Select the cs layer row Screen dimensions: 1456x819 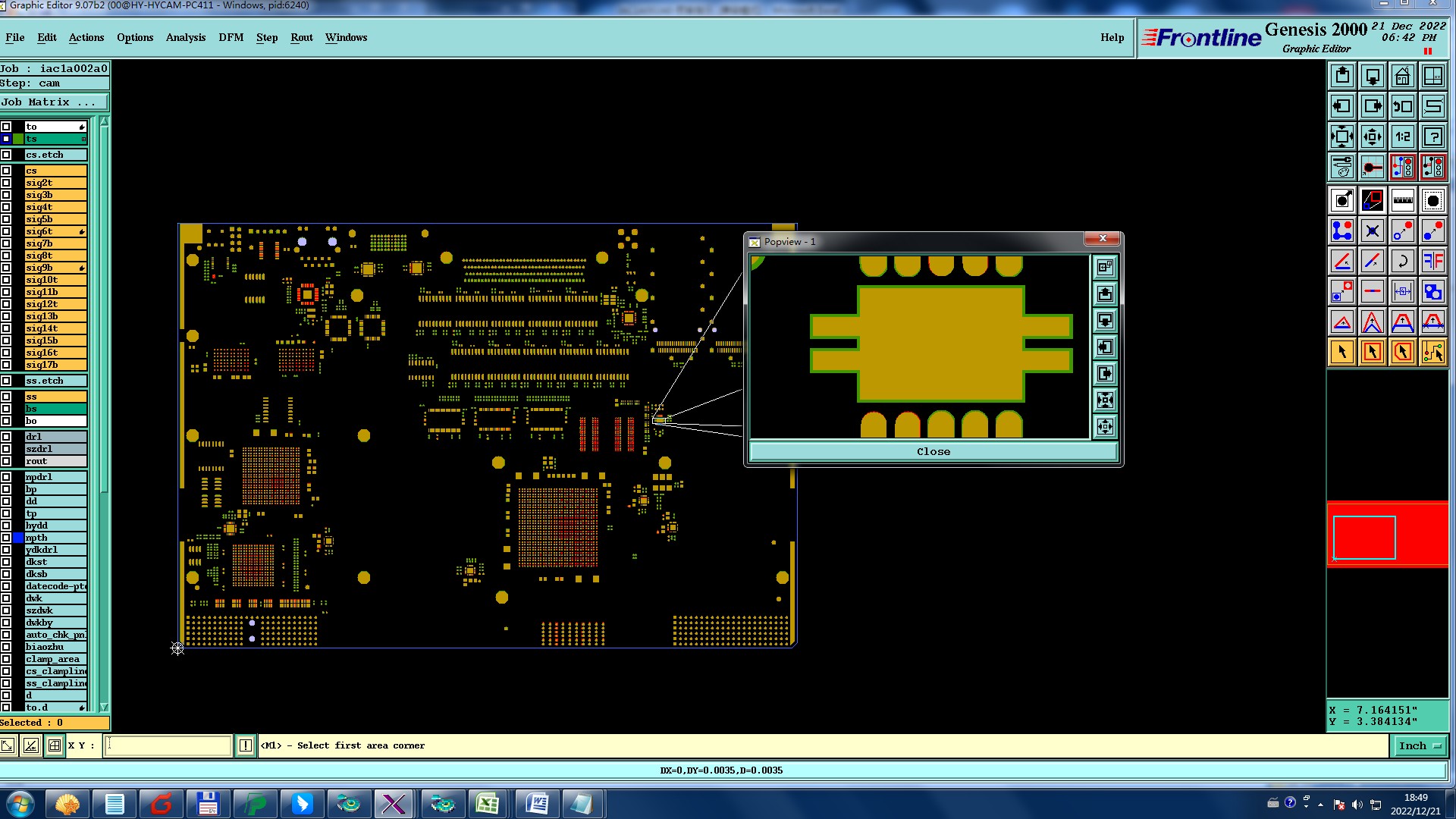point(56,171)
